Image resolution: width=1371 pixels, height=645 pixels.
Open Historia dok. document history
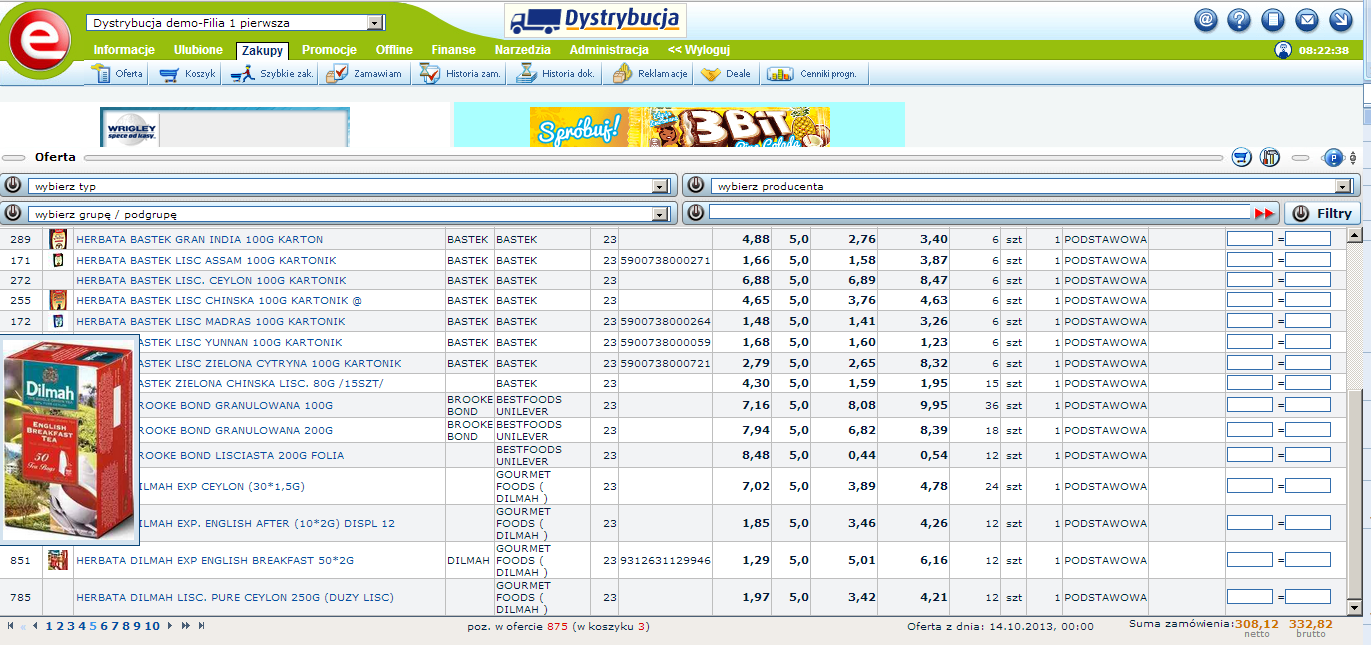click(556, 74)
